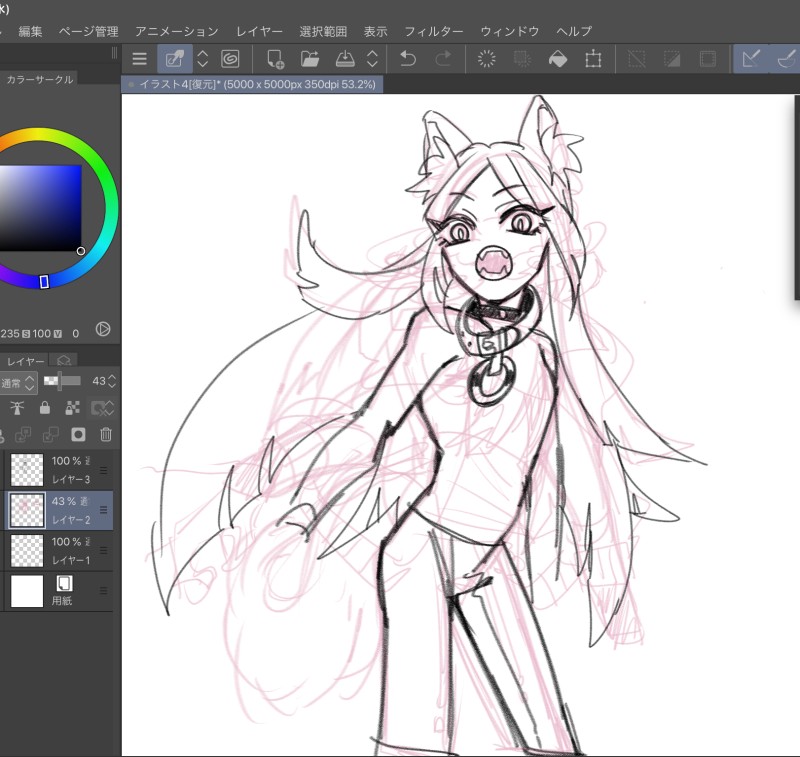Viewport: 800px width, 757px height.
Task: Open the ヘルプ menu
Action: coord(574,32)
